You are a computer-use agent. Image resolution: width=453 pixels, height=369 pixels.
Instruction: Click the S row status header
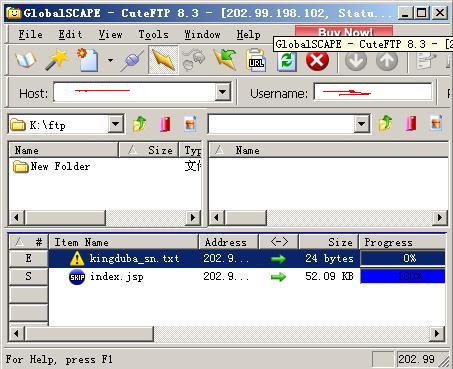click(x=29, y=276)
